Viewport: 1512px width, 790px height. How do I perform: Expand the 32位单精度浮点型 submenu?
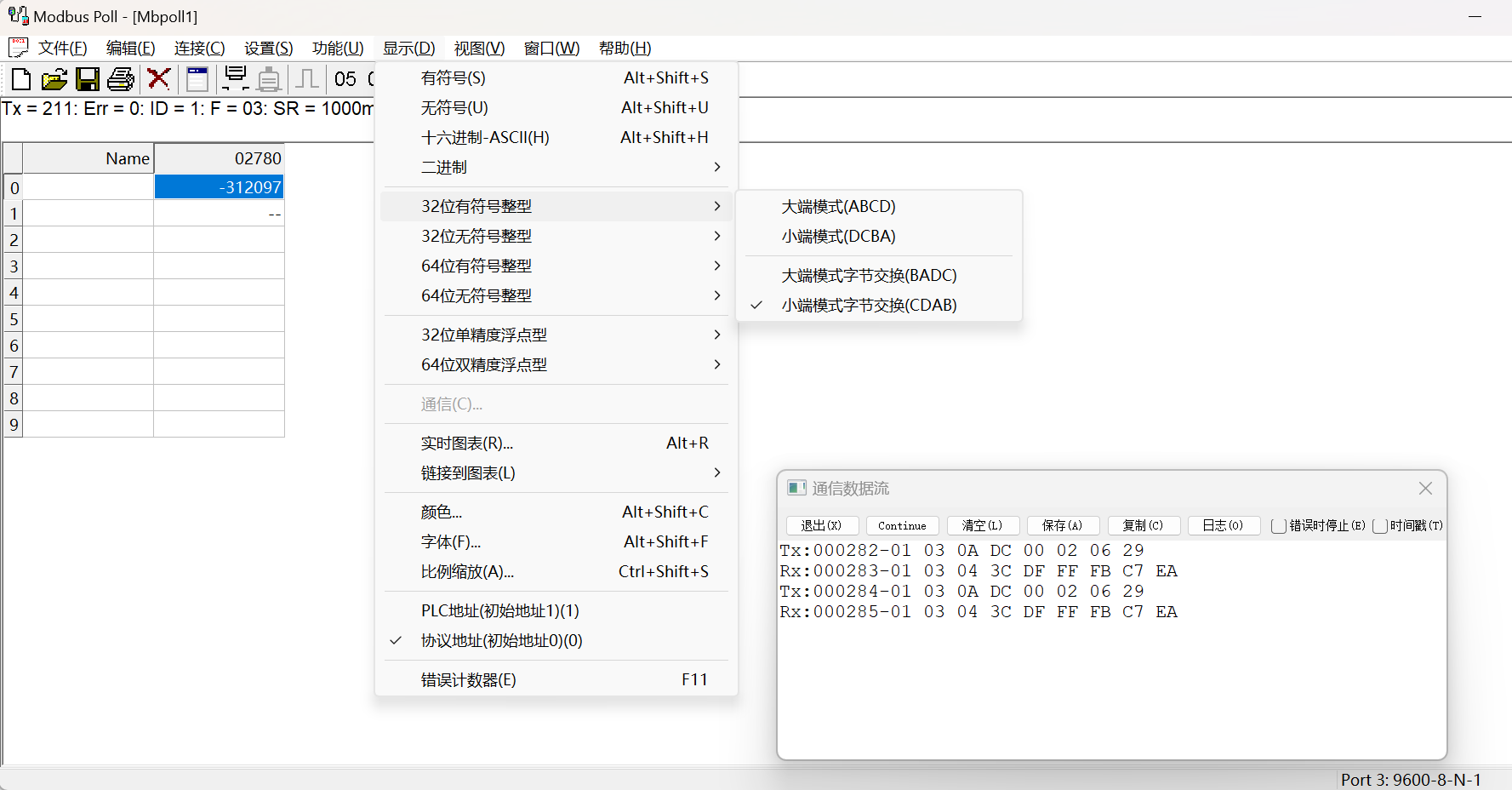pyautogui.click(x=556, y=335)
